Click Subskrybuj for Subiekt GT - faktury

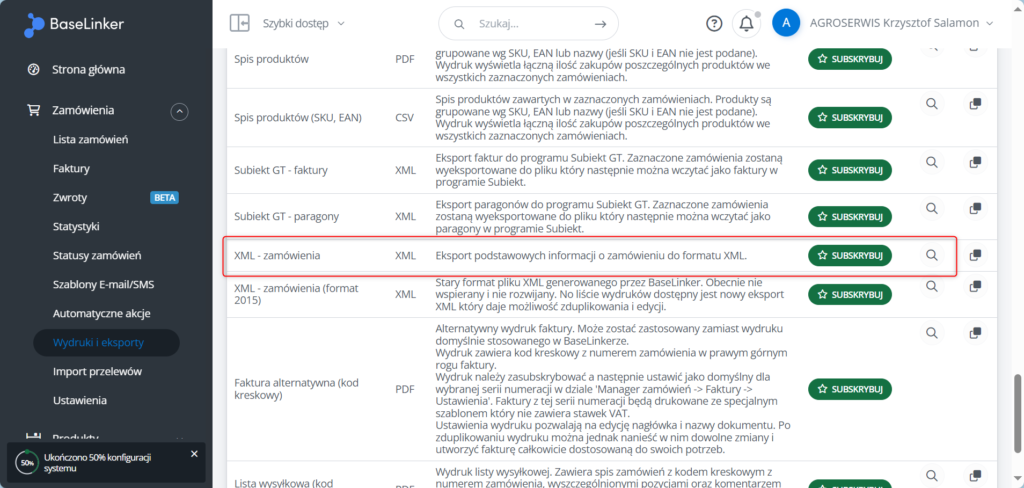pyautogui.click(x=849, y=163)
